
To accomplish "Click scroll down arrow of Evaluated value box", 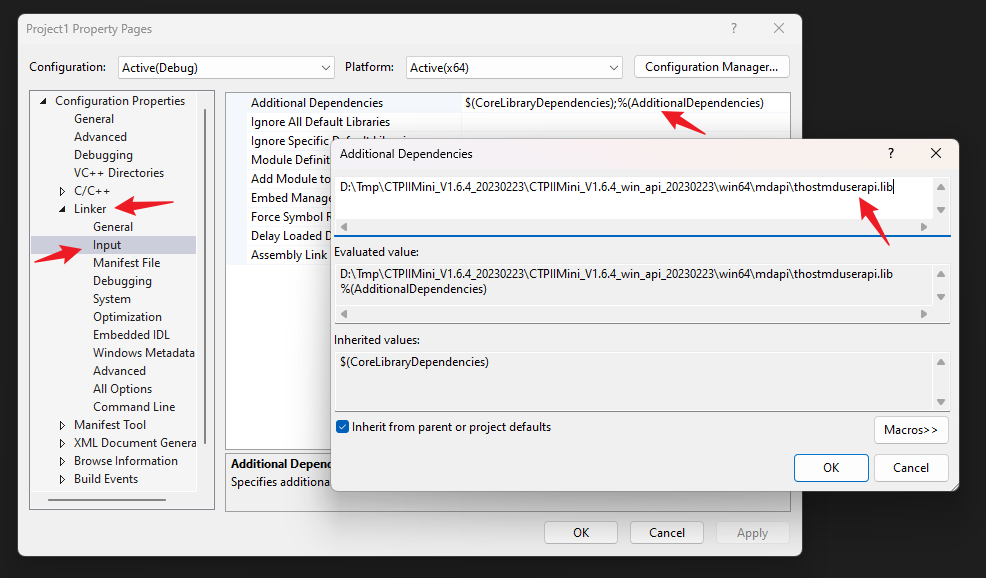I will (x=941, y=297).
